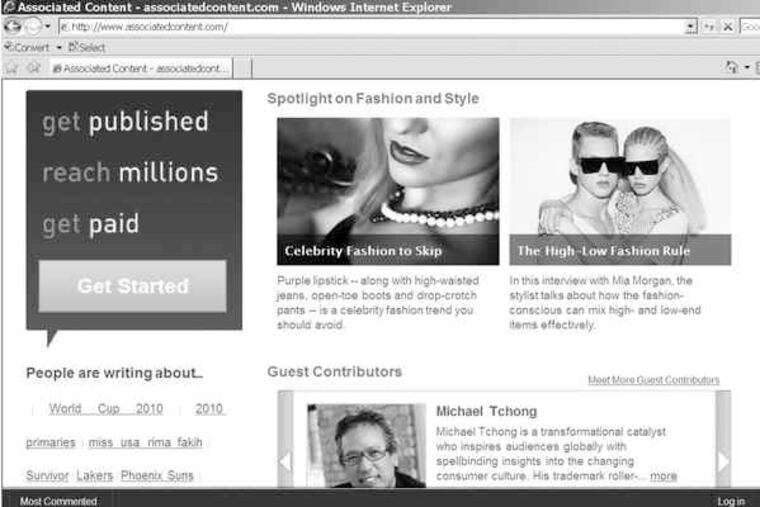760x507 pixels.
Task: Open Celebrity Fashion to Skip article image
Action: [x=387, y=190]
